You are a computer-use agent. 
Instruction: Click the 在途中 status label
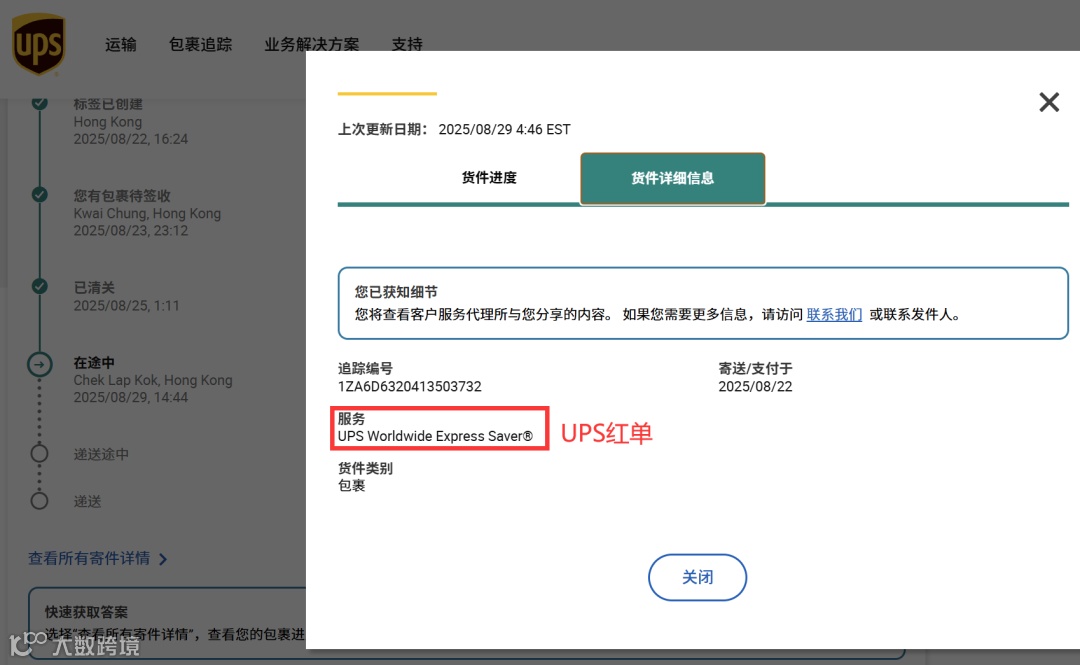(94, 362)
